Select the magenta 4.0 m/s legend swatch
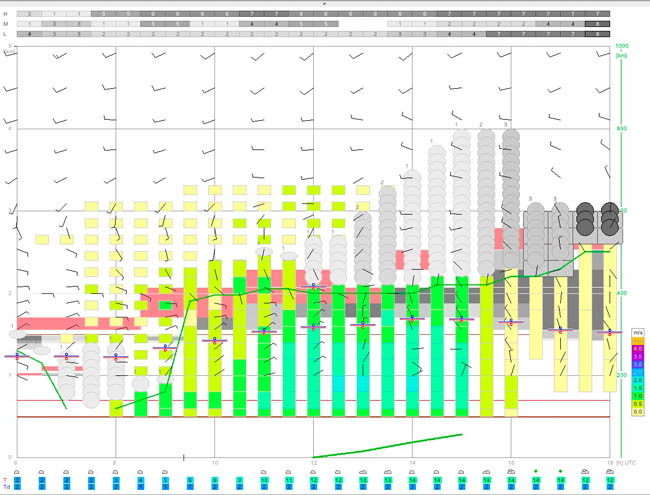This screenshot has width=650, height=495. (x=638, y=349)
